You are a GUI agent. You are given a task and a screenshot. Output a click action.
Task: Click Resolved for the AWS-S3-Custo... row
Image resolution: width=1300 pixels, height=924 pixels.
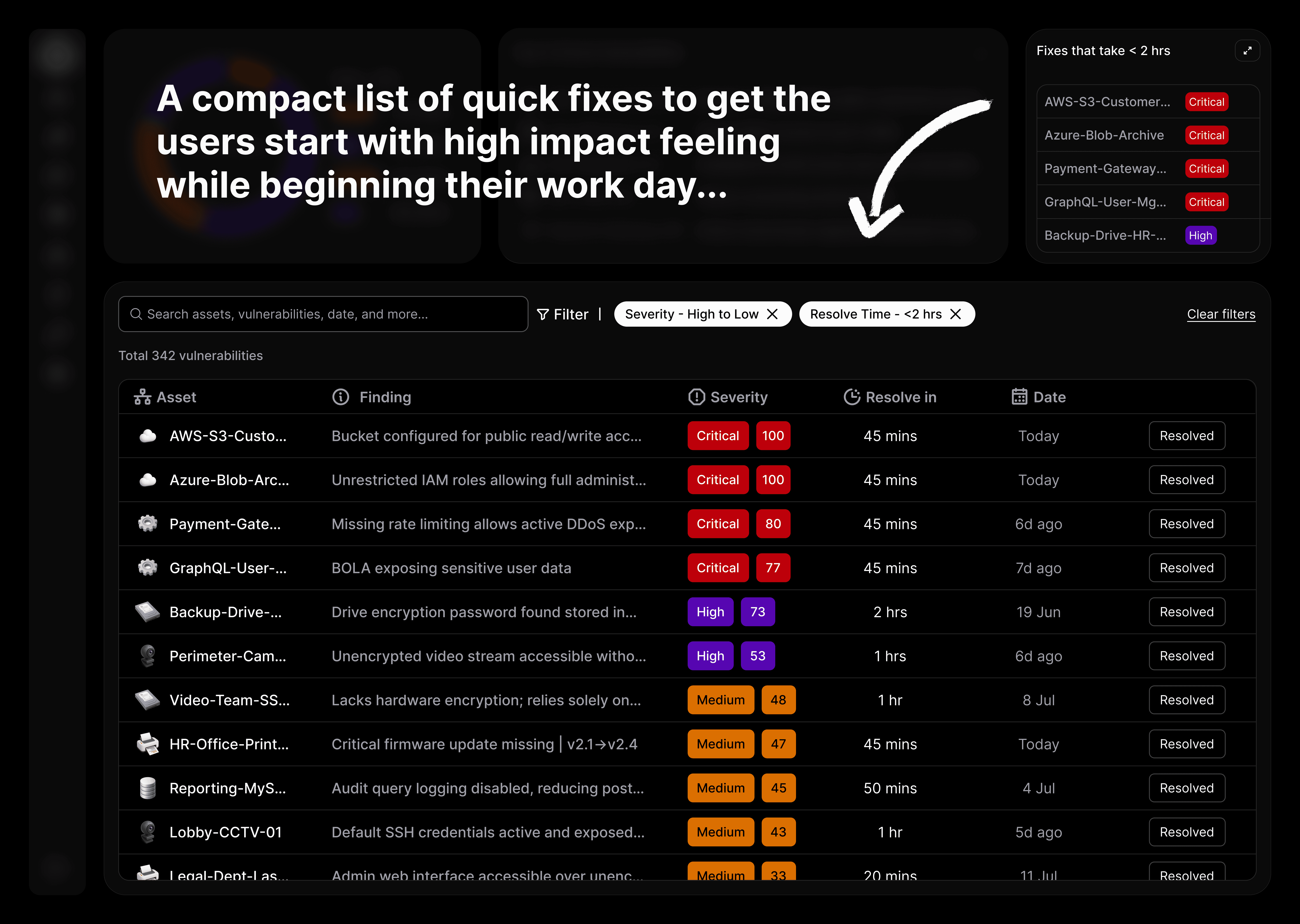(x=1187, y=436)
